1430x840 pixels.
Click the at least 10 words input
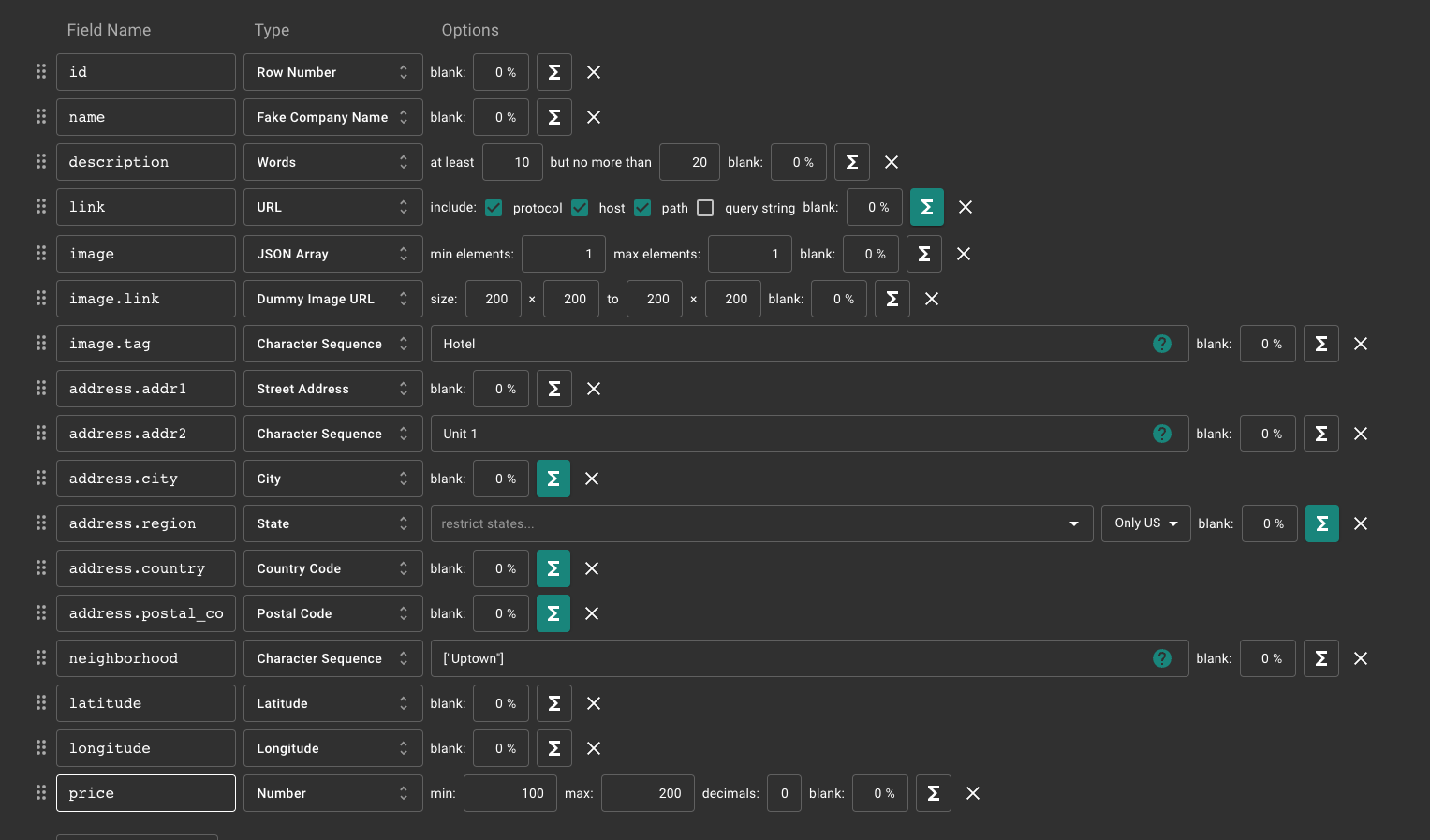coord(512,162)
